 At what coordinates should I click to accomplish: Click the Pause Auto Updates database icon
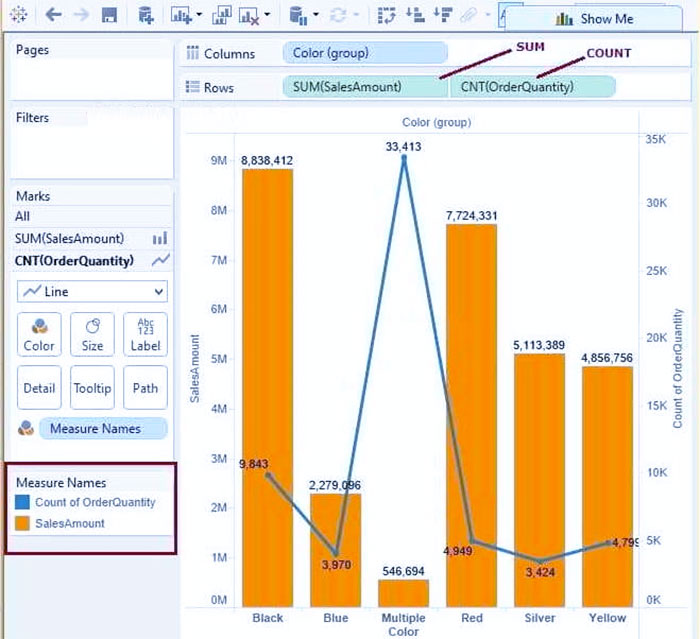[298, 16]
